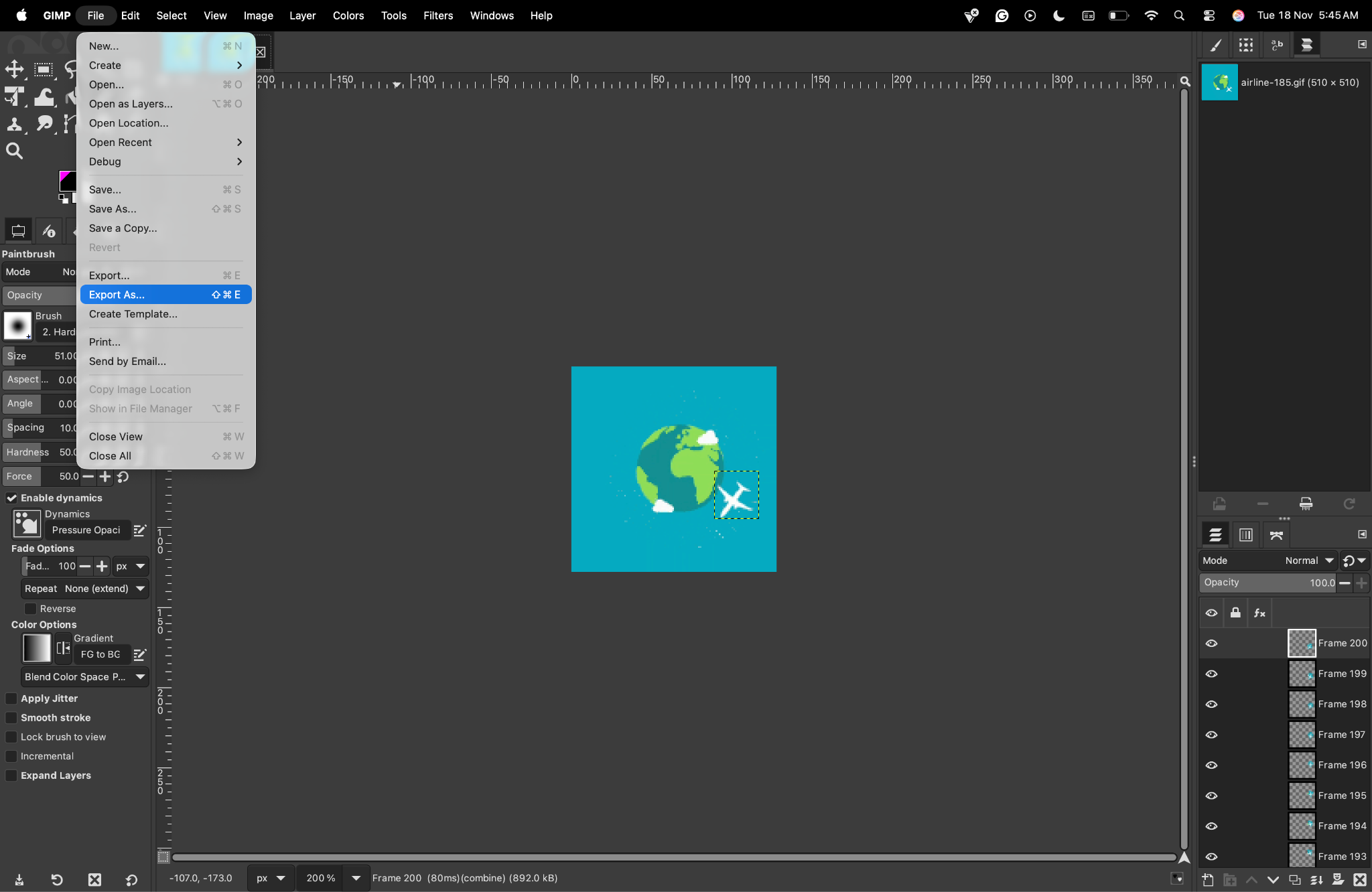Open the Layers tab in the right dock

pyautogui.click(x=1215, y=534)
